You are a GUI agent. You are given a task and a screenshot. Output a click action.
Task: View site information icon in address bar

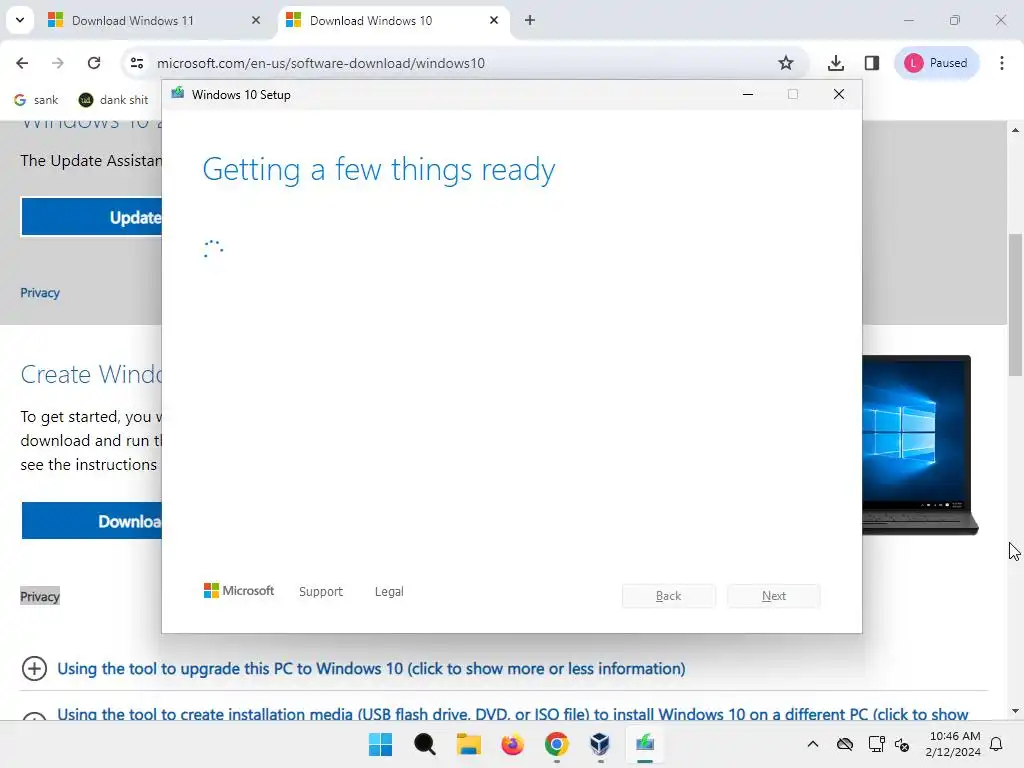click(x=137, y=63)
